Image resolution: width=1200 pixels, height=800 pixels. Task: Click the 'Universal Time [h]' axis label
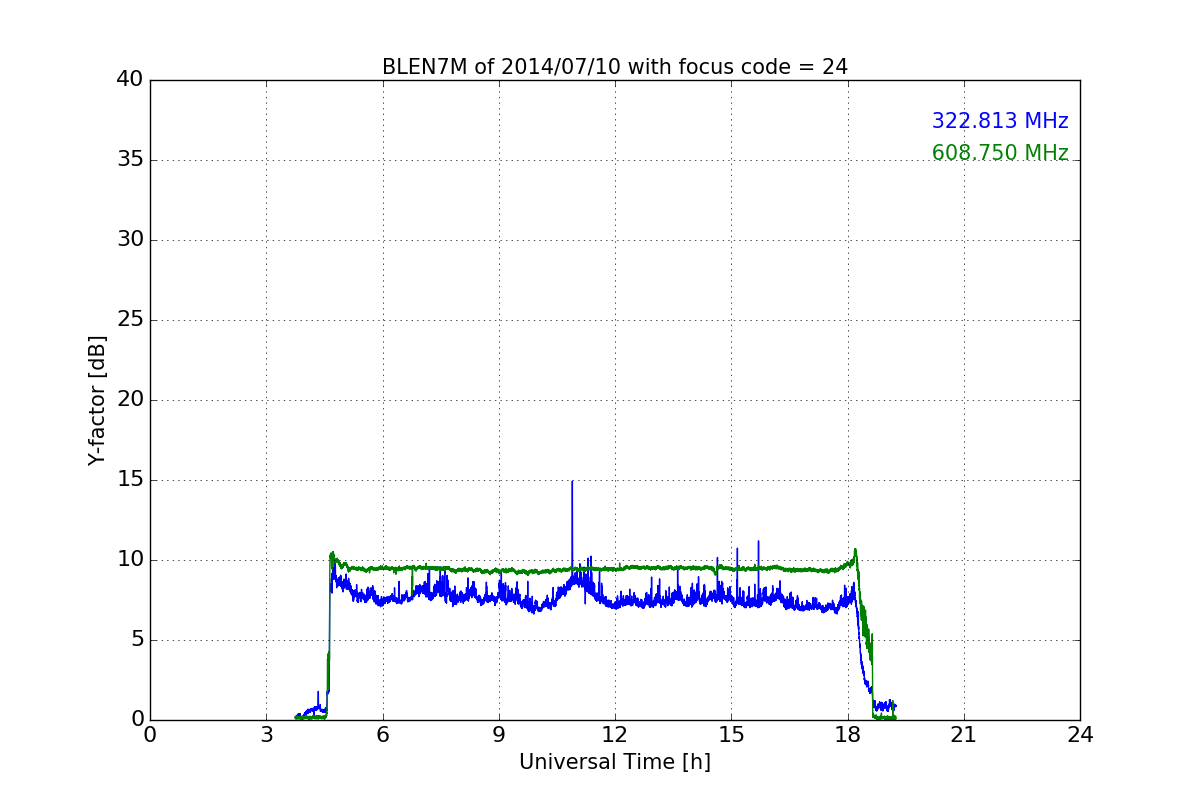[614, 762]
